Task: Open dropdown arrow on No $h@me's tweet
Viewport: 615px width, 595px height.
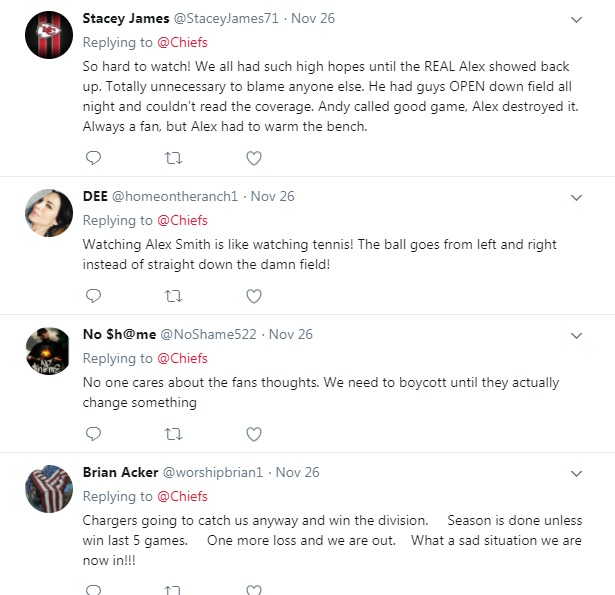Action: pos(576,335)
